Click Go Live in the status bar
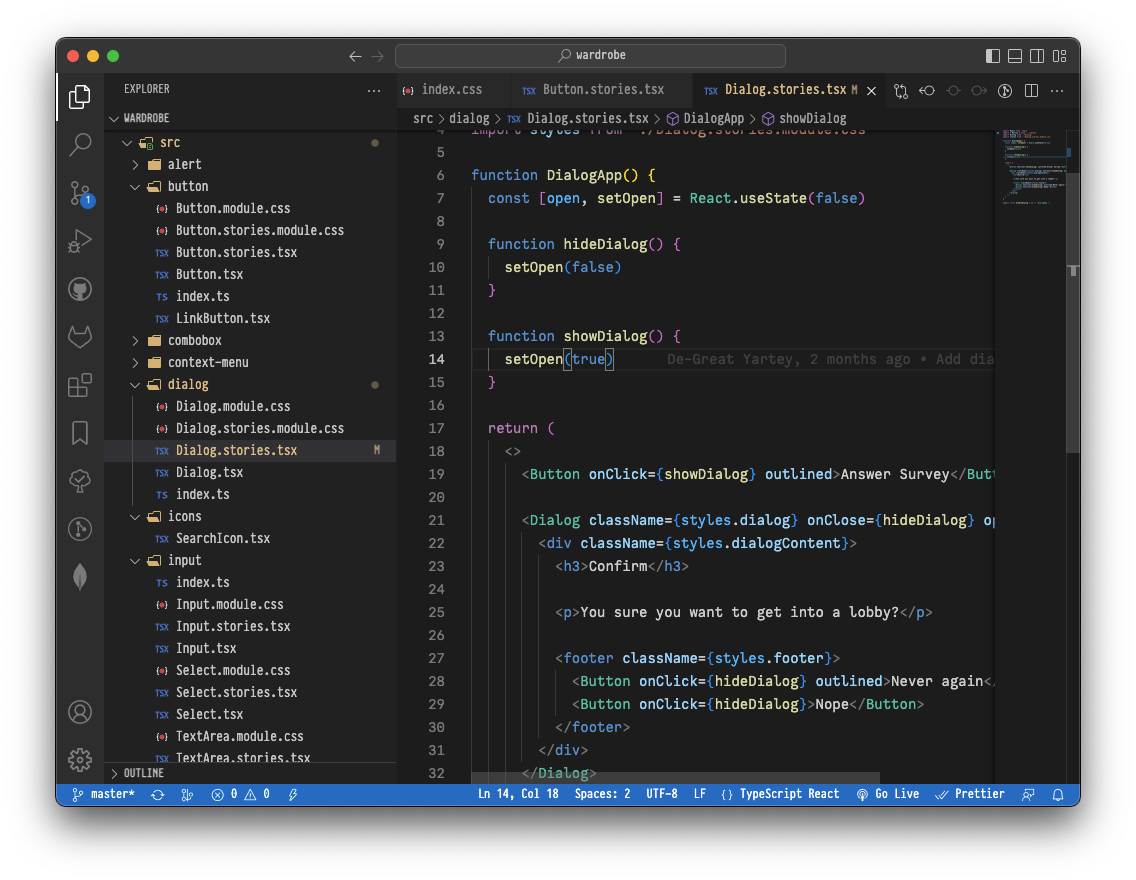 click(888, 794)
